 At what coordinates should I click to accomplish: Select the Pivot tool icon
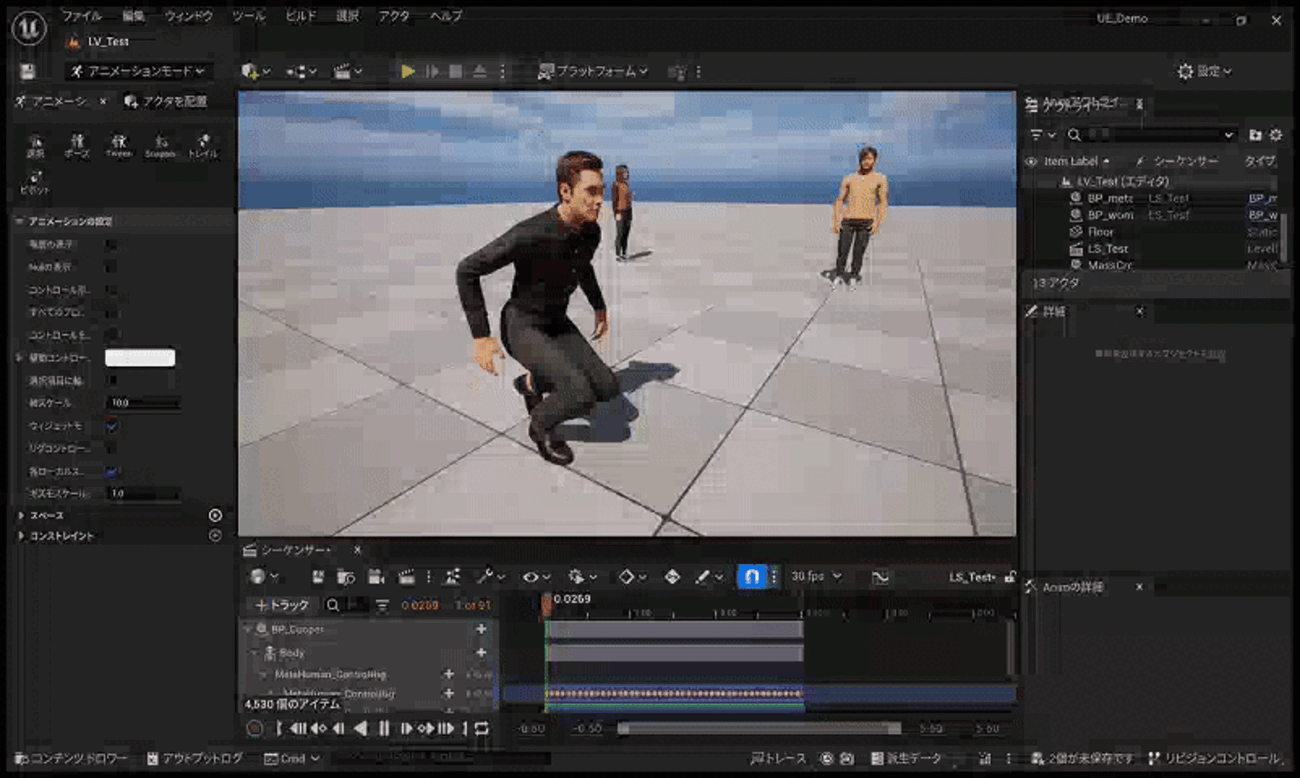click(x=34, y=180)
